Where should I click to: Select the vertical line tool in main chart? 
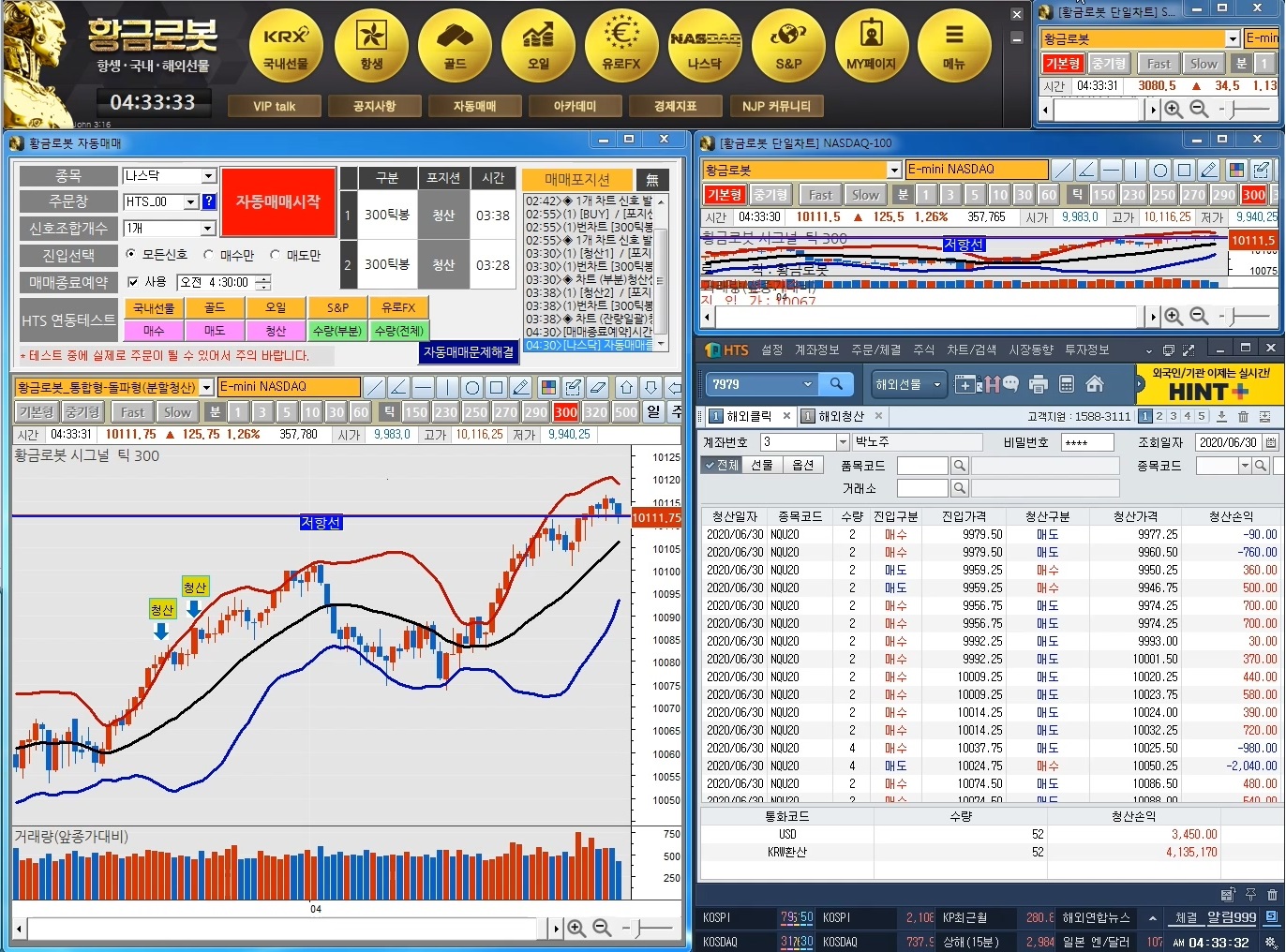pos(447,387)
